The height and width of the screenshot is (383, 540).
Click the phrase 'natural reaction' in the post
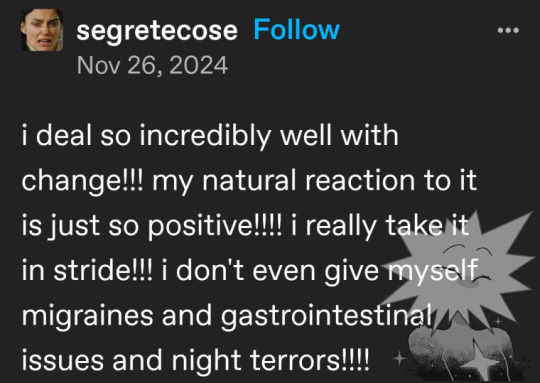point(308,181)
